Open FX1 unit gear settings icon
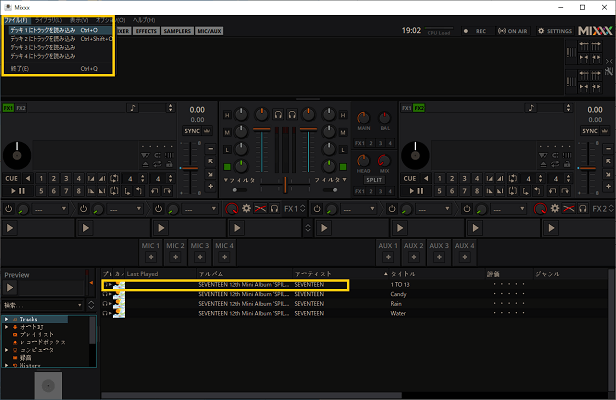Viewport: 616px width, 400px height. click(246, 208)
